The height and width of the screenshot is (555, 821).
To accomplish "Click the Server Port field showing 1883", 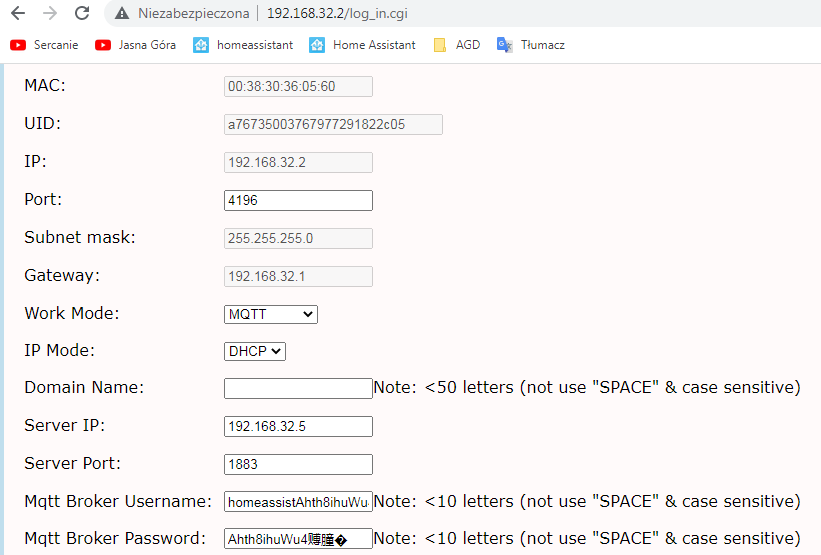I will (x=298, y=464).
